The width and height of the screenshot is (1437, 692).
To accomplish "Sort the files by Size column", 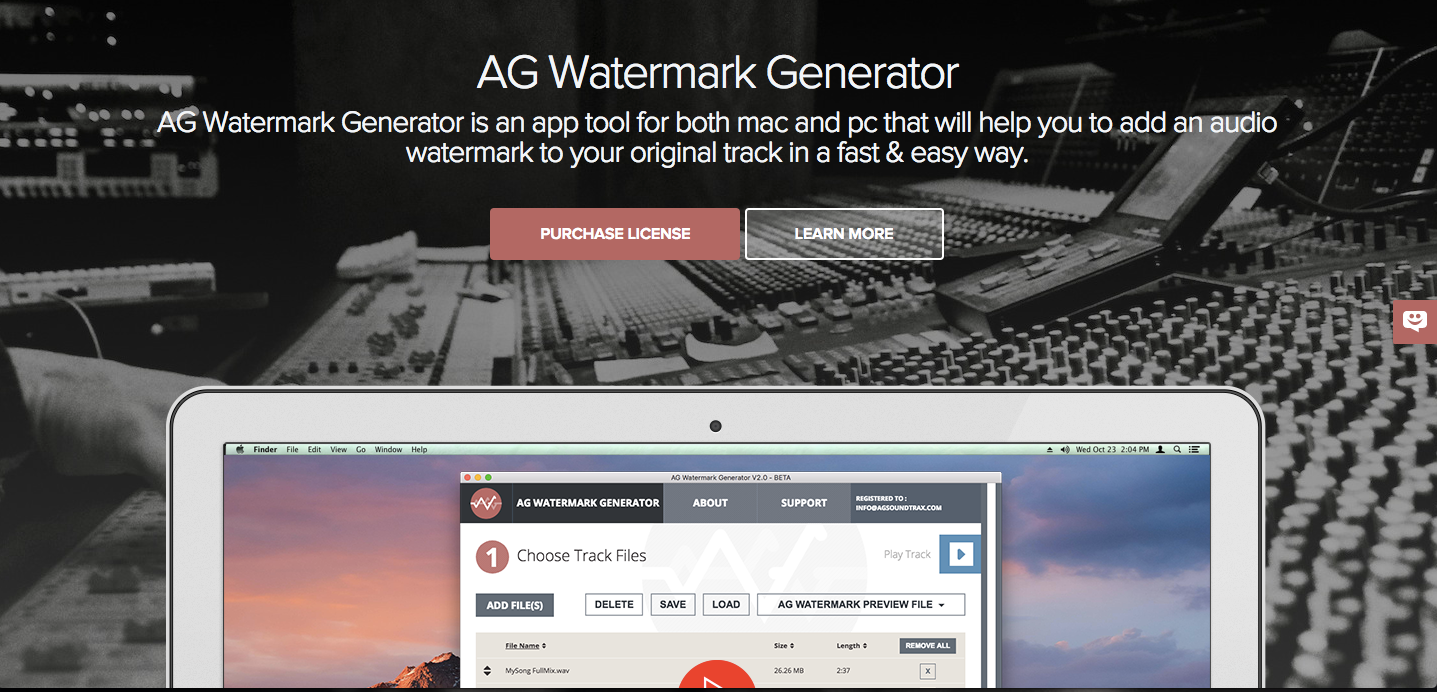I will pyautogui.click(x=784, y=646).
